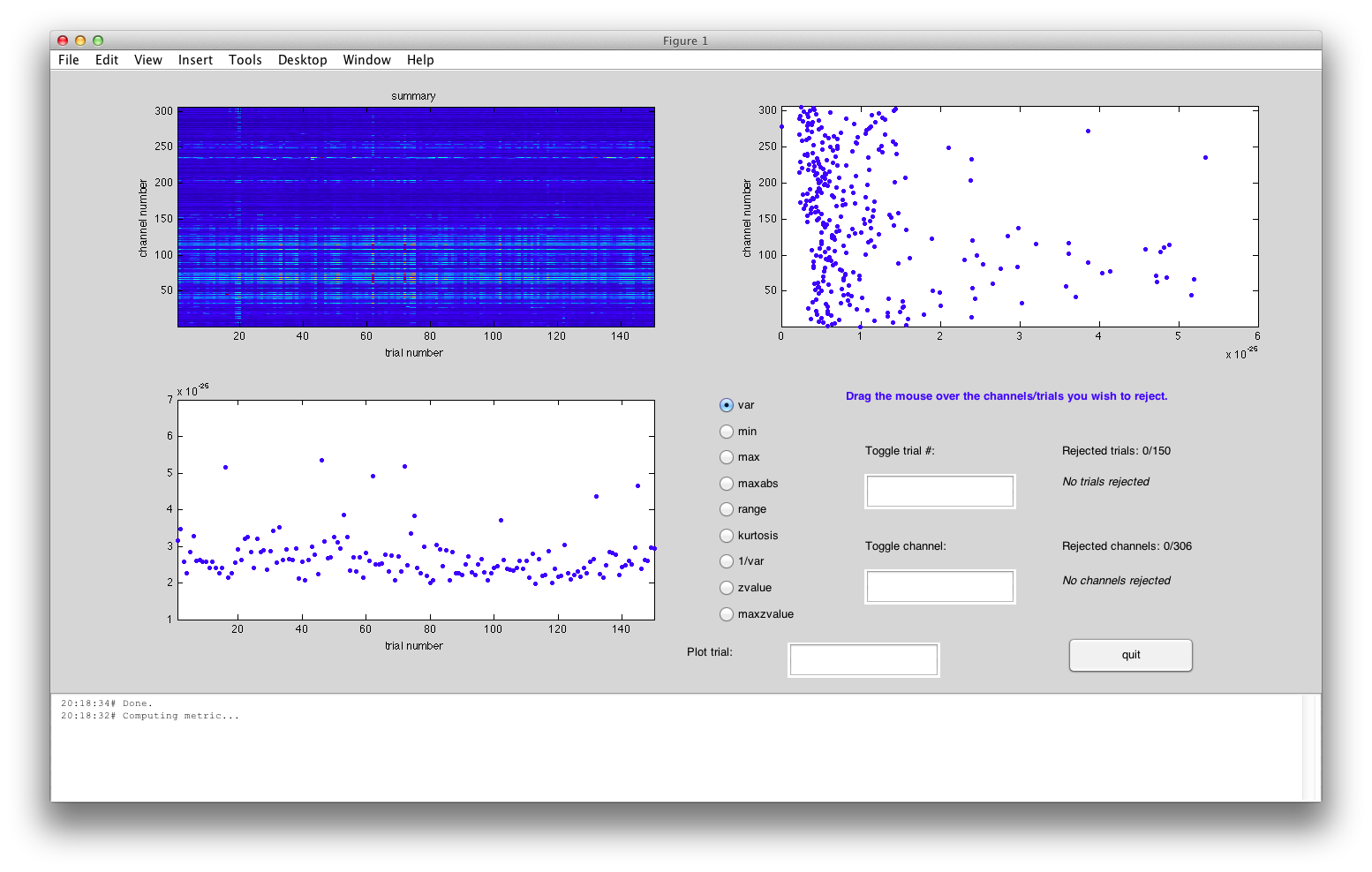
Task: Switch metric to maxabs
Action: 727,484
